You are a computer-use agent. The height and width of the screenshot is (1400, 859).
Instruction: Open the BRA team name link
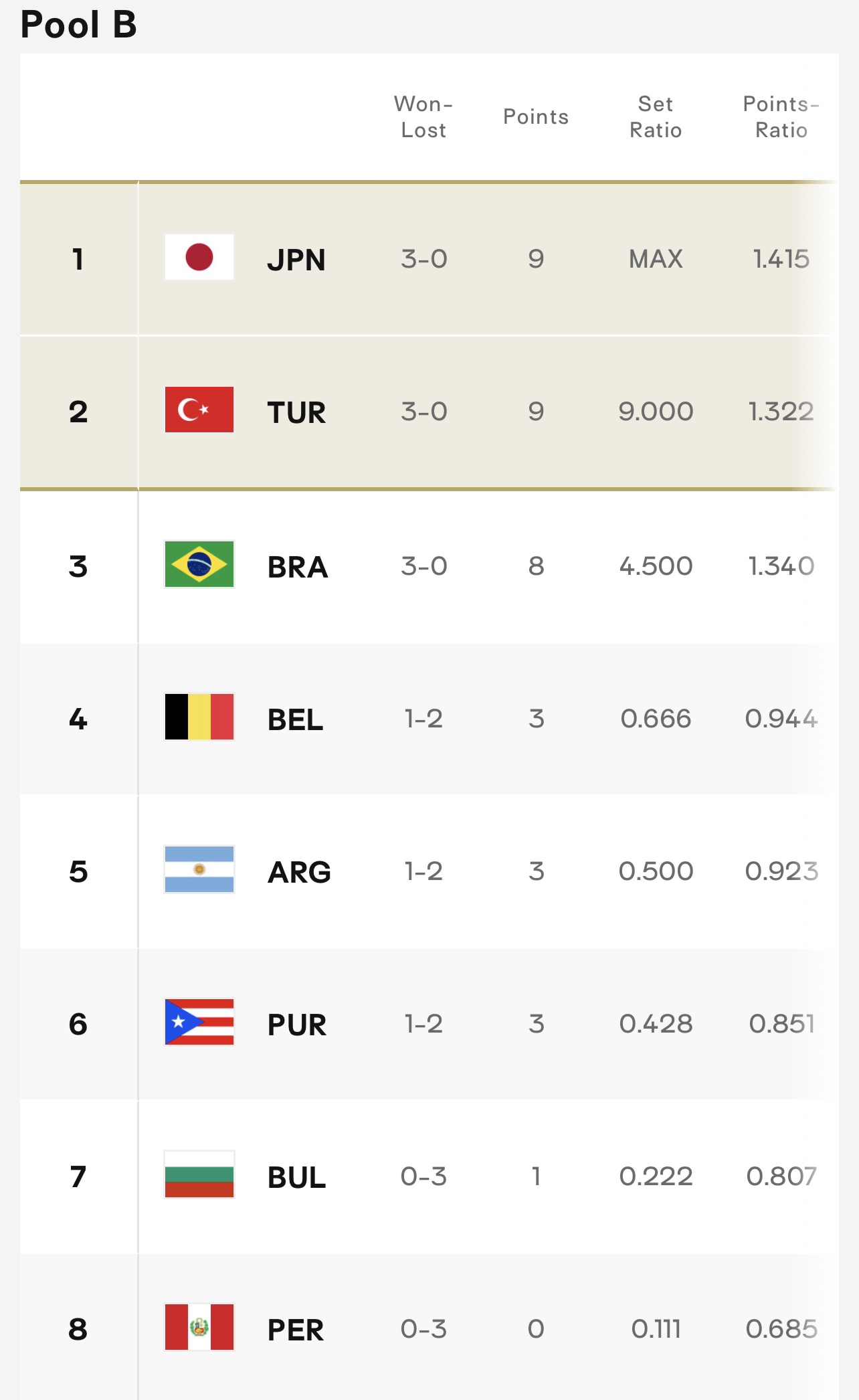[x=298, y=567]
